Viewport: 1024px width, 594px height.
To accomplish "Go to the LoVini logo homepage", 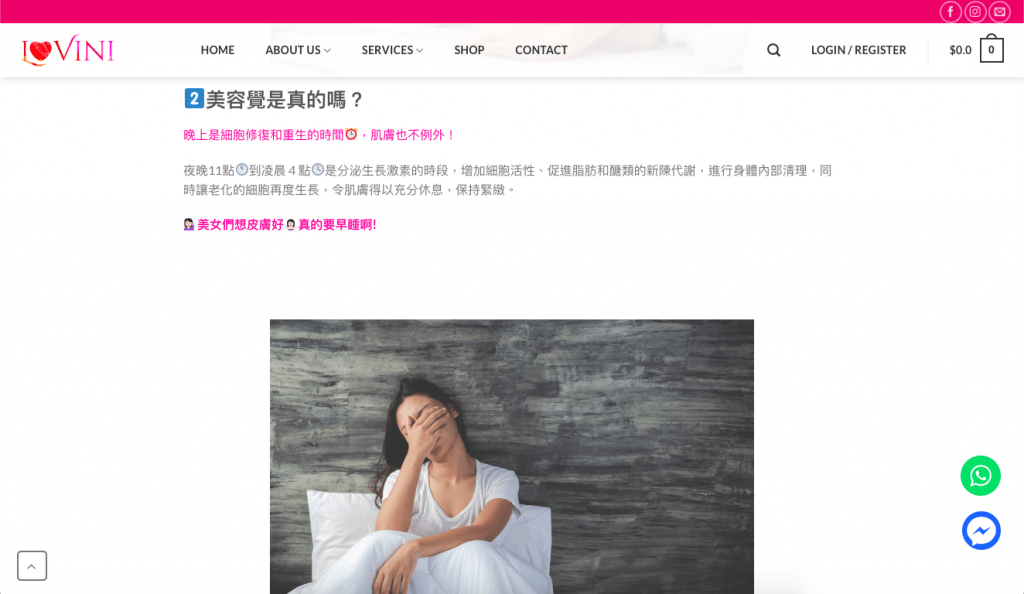I will click(x=68, y=50).
